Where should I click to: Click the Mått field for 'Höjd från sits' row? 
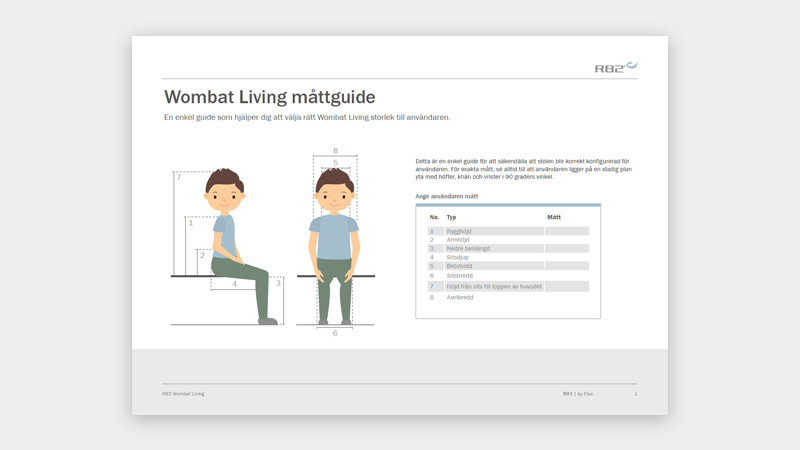[567, 286]
